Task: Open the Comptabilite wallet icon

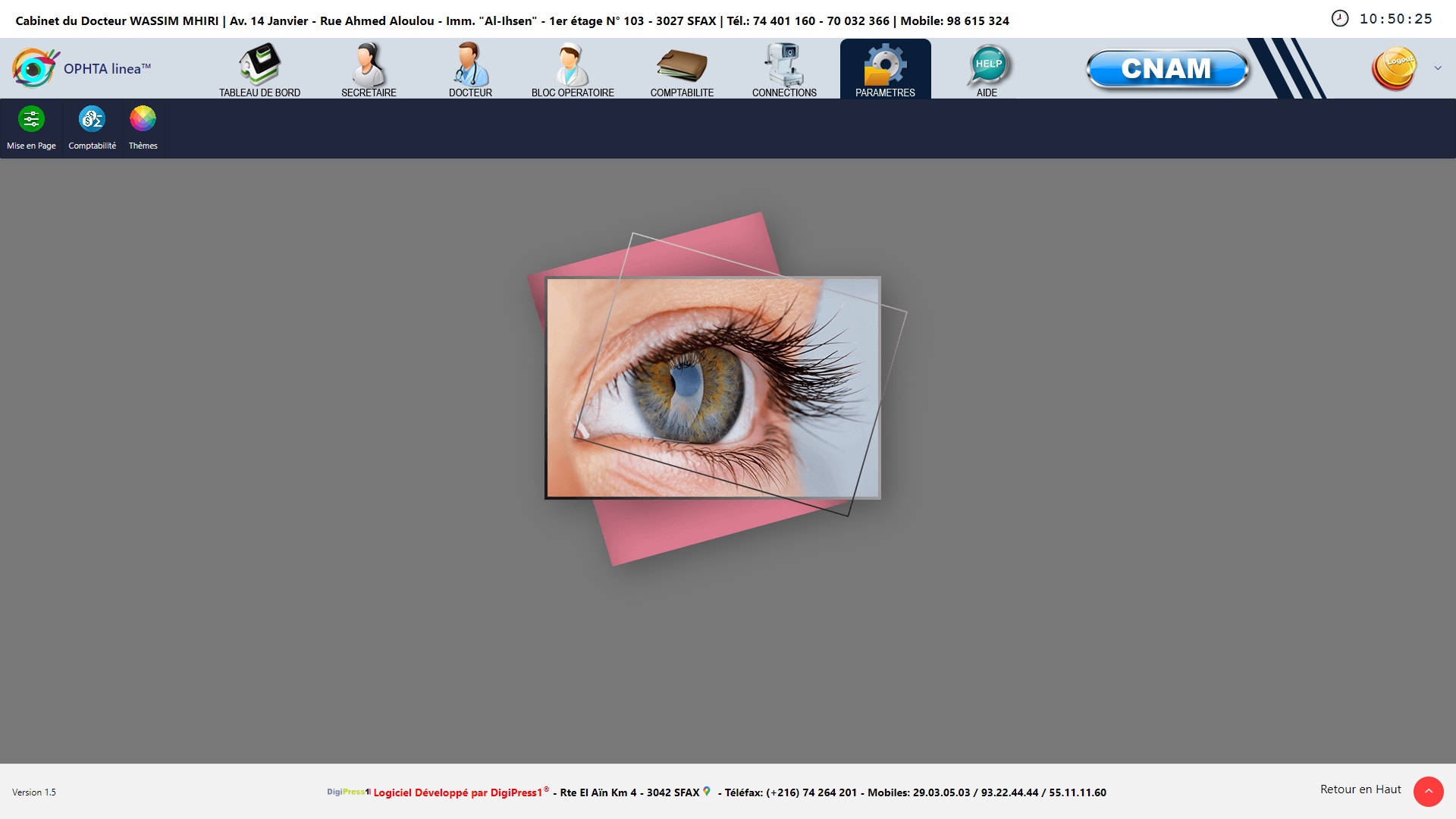Action: (682, 66)
